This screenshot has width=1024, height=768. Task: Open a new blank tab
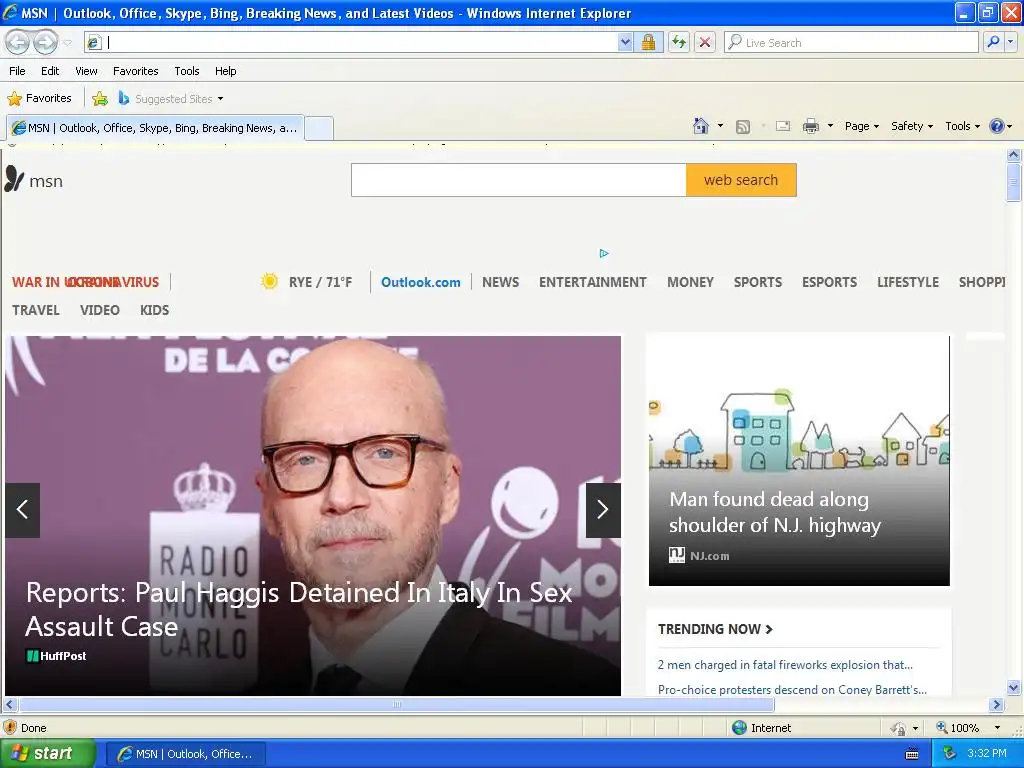(319, 128)
